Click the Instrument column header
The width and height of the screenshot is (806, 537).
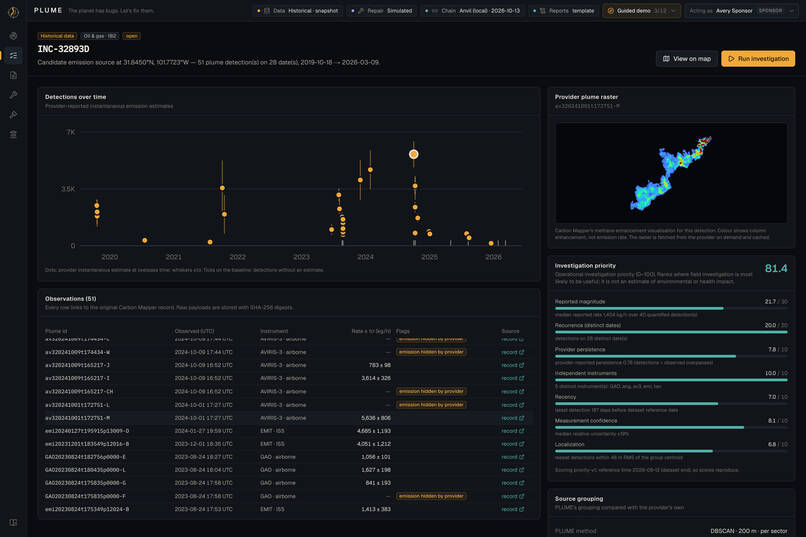274,331
